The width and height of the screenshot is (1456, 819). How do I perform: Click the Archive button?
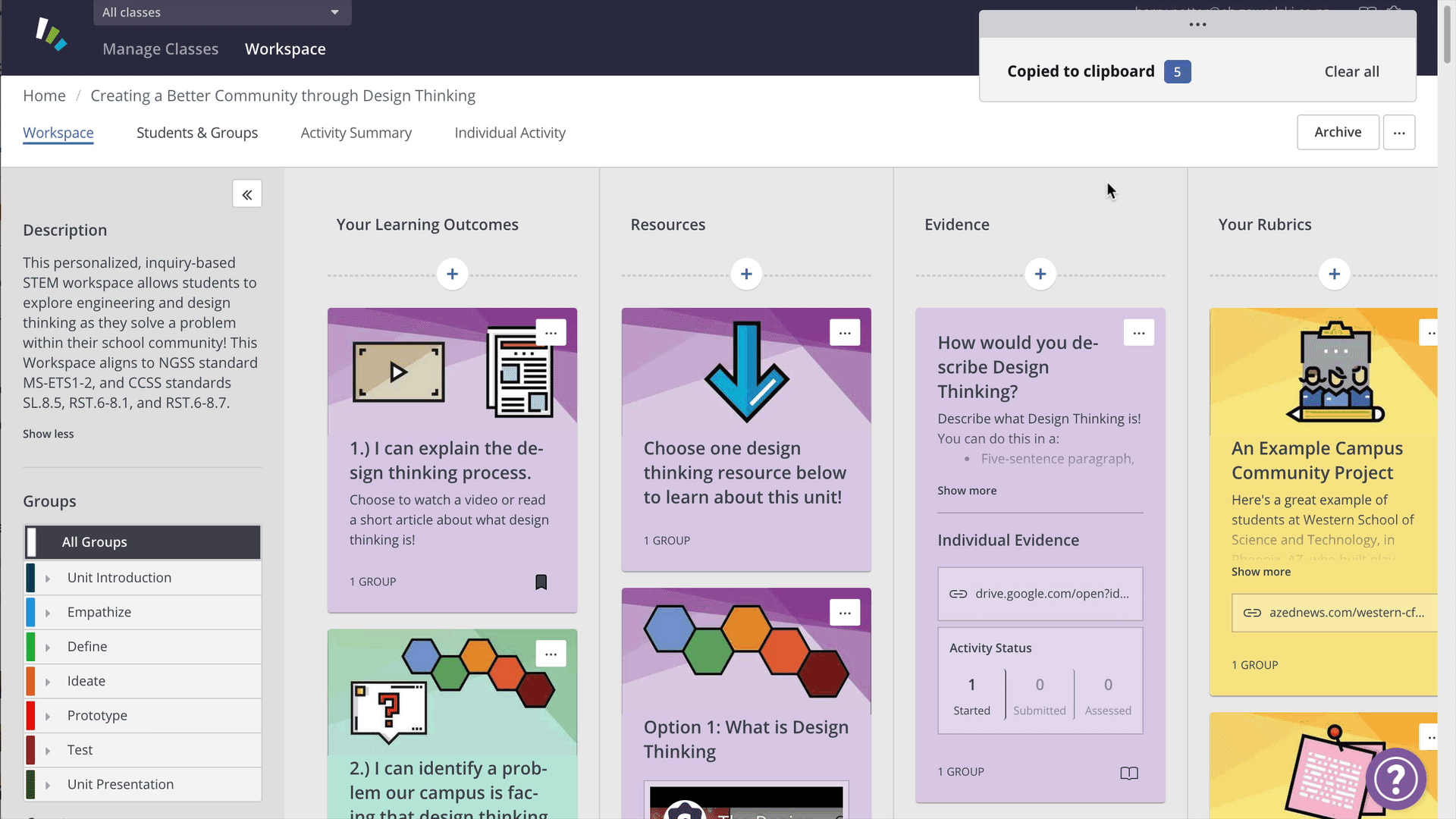click(x=1338, y=133)
